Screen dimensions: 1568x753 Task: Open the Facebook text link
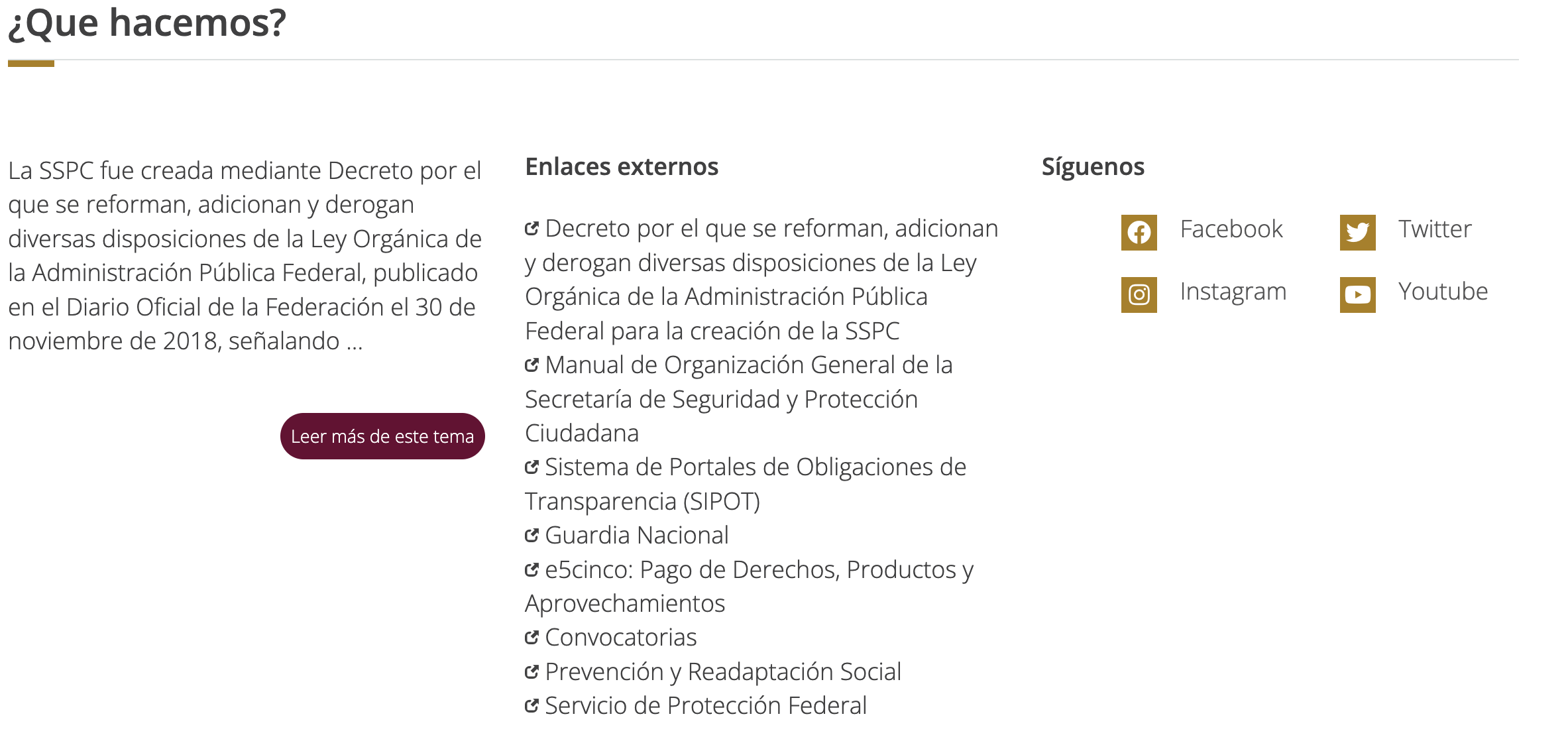click(x=1231, y=229)
